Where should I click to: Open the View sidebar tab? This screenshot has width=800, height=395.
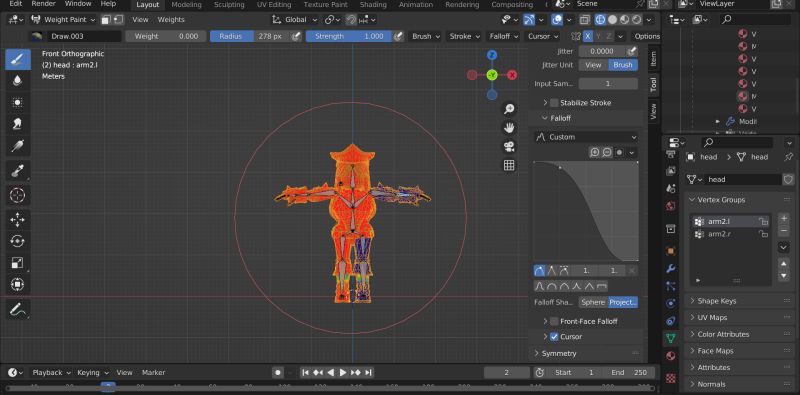pos(654,111)
